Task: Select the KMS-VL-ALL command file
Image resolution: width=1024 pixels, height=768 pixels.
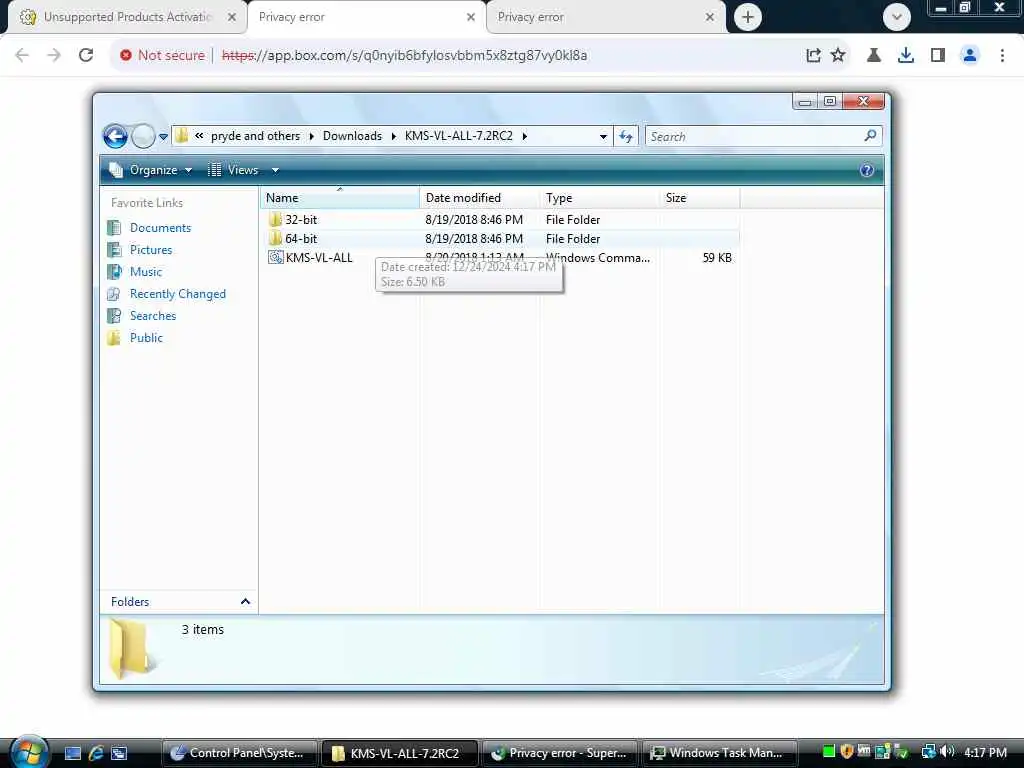Action: (x=311, y=257)
